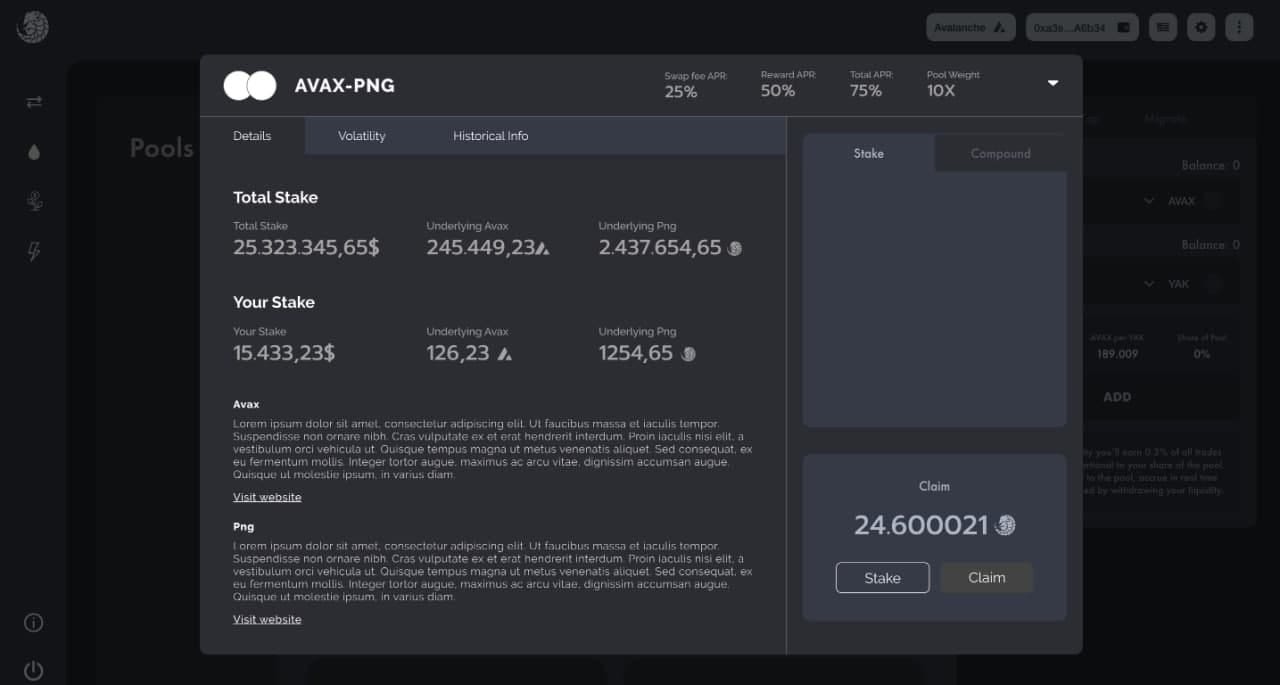
Task: Switch to the Details tab
Action: [x=252, y=136]
